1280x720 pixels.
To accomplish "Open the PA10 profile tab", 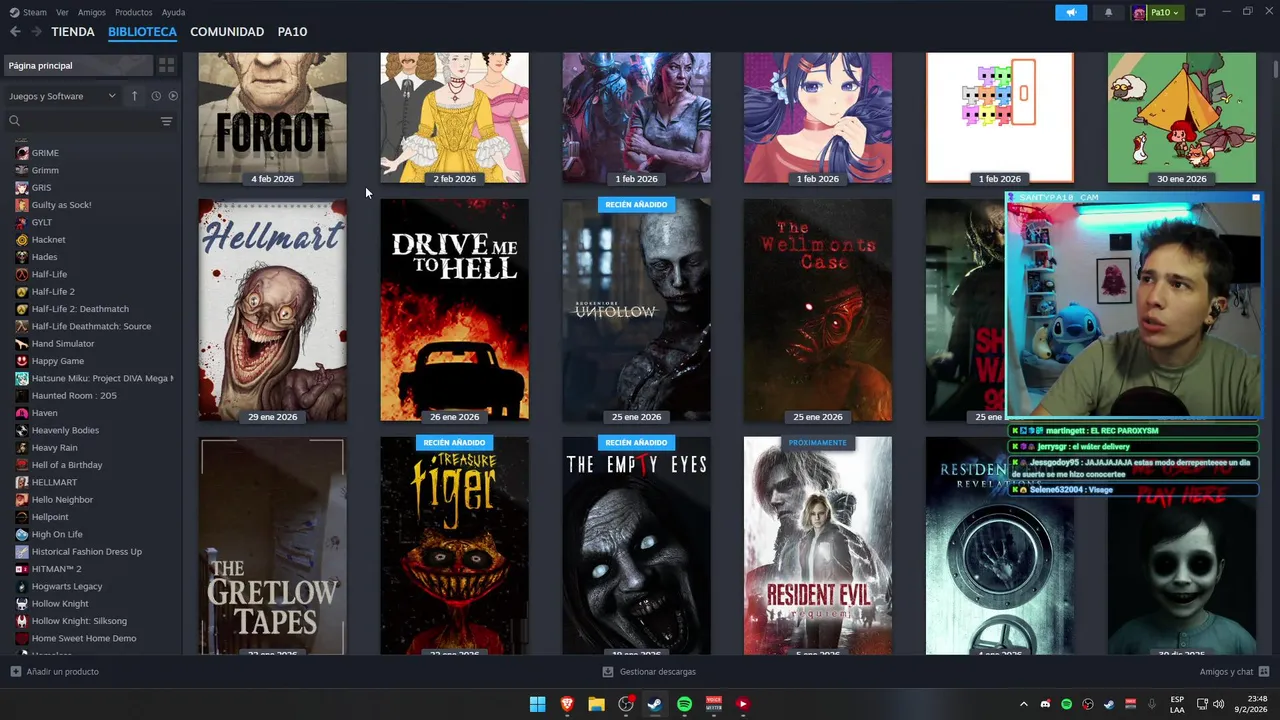I will coord(292,32).
